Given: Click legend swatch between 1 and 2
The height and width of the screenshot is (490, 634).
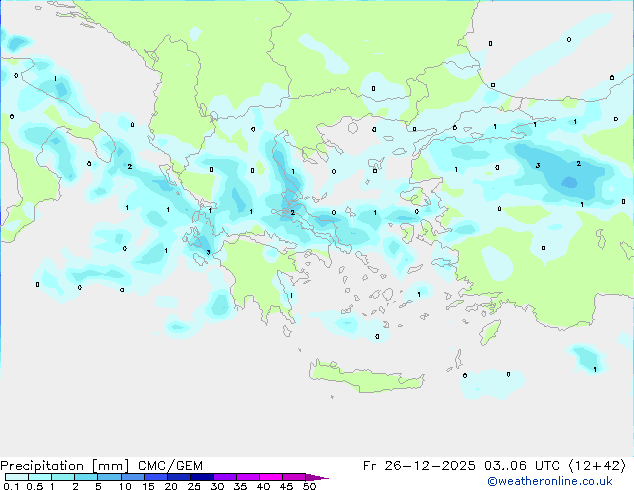Looking at the screenshot, I should click(x=63, y=477).
